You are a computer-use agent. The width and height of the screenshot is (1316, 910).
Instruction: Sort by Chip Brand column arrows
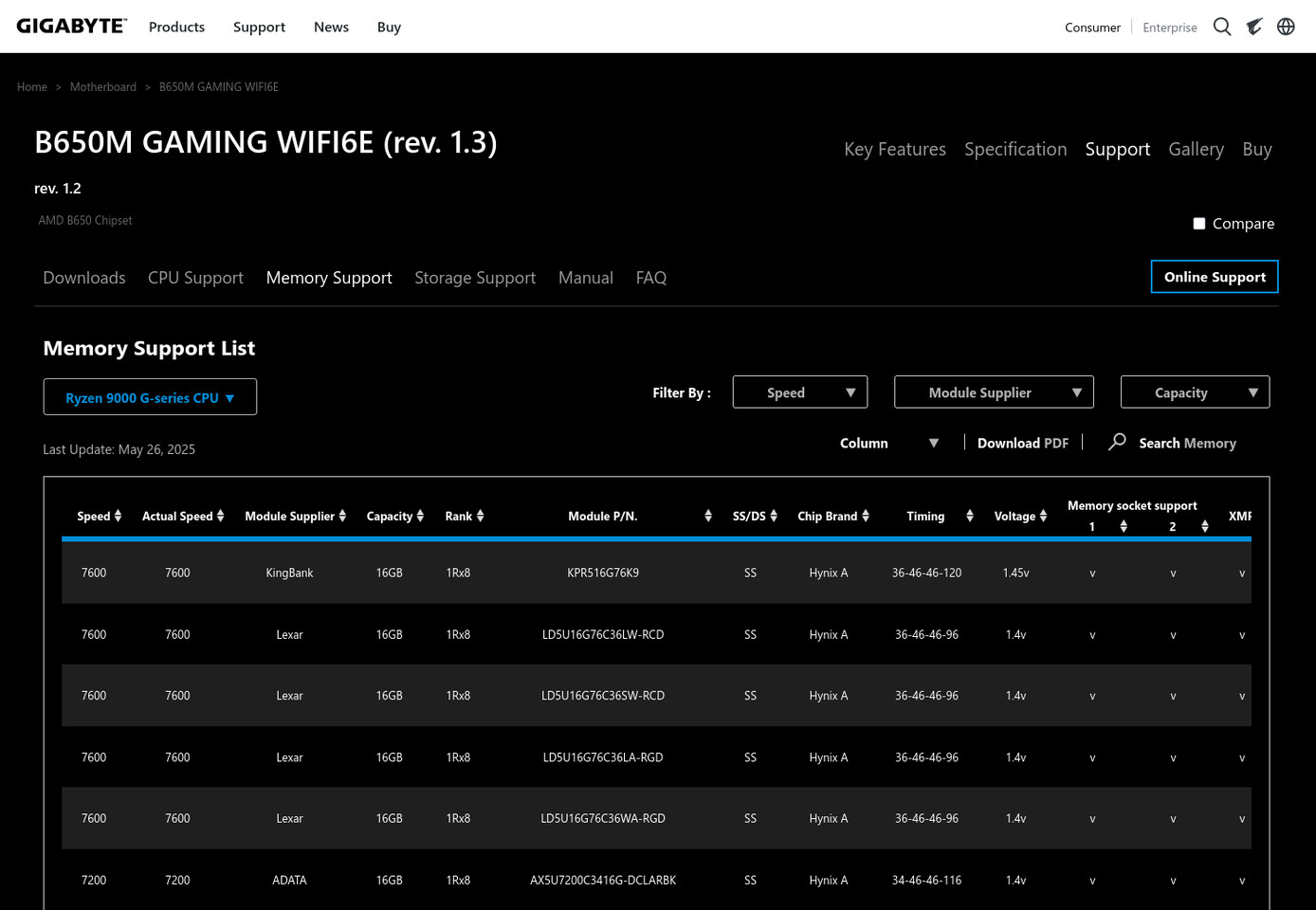pos(866,516)
